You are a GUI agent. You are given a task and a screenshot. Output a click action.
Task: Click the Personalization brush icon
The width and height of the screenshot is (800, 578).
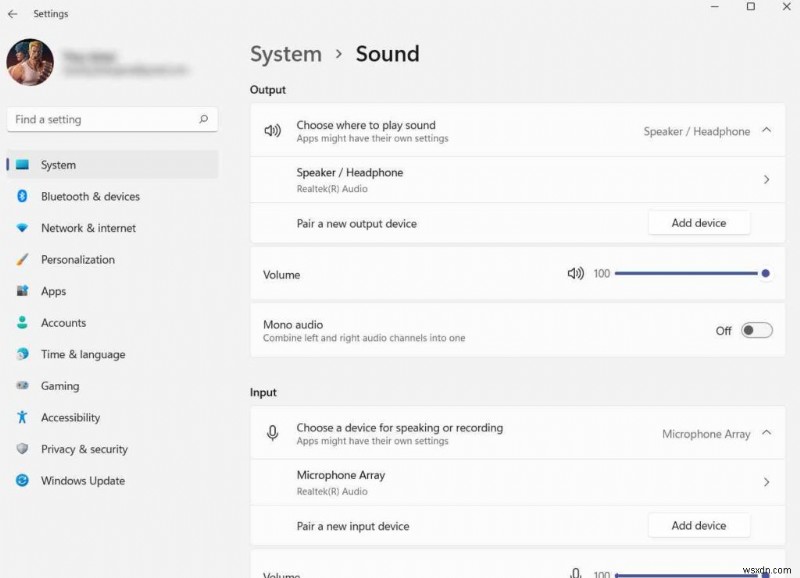point(22,259)
